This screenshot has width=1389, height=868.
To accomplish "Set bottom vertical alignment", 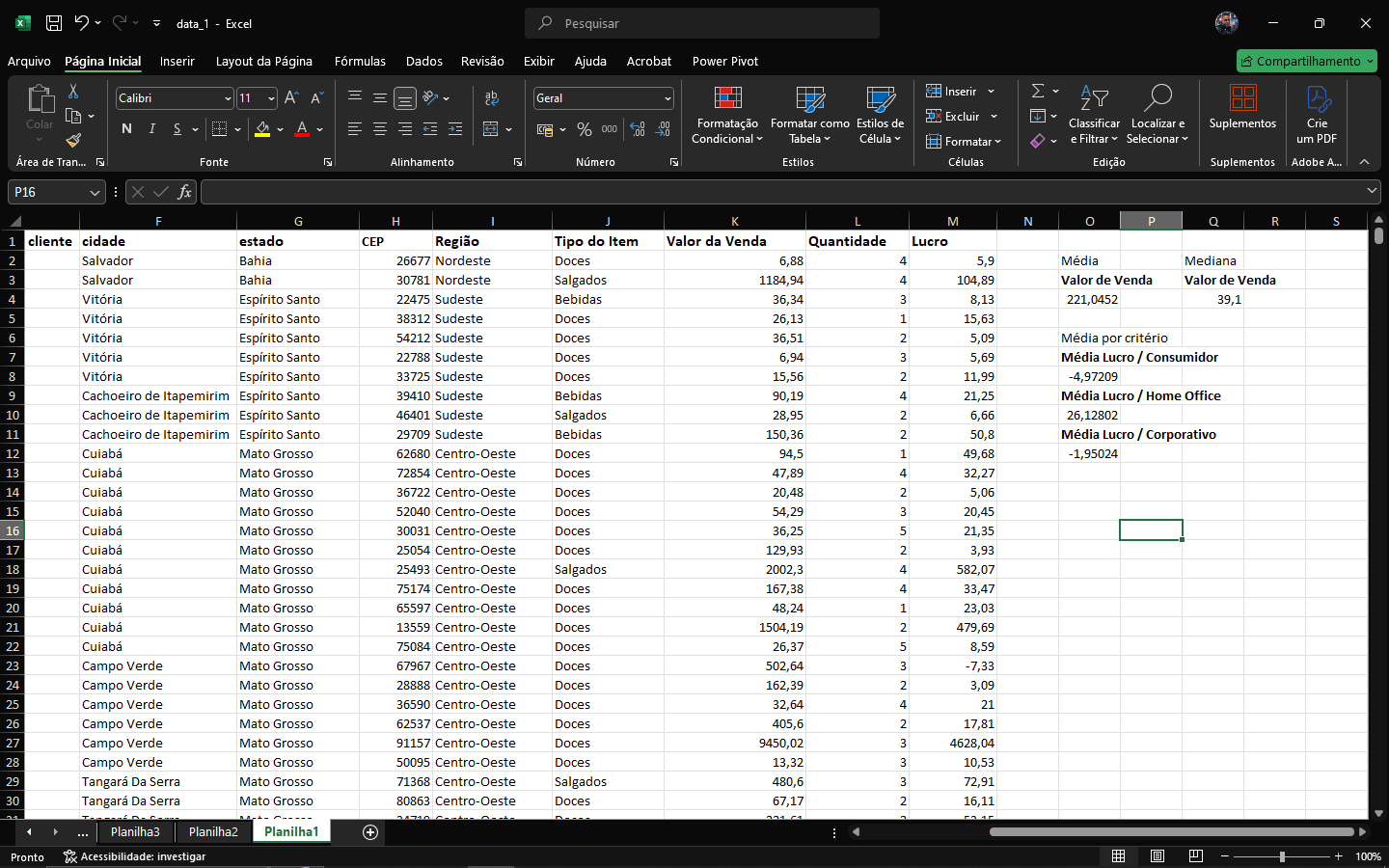I will pyautogui.click(x=405, y=98).
